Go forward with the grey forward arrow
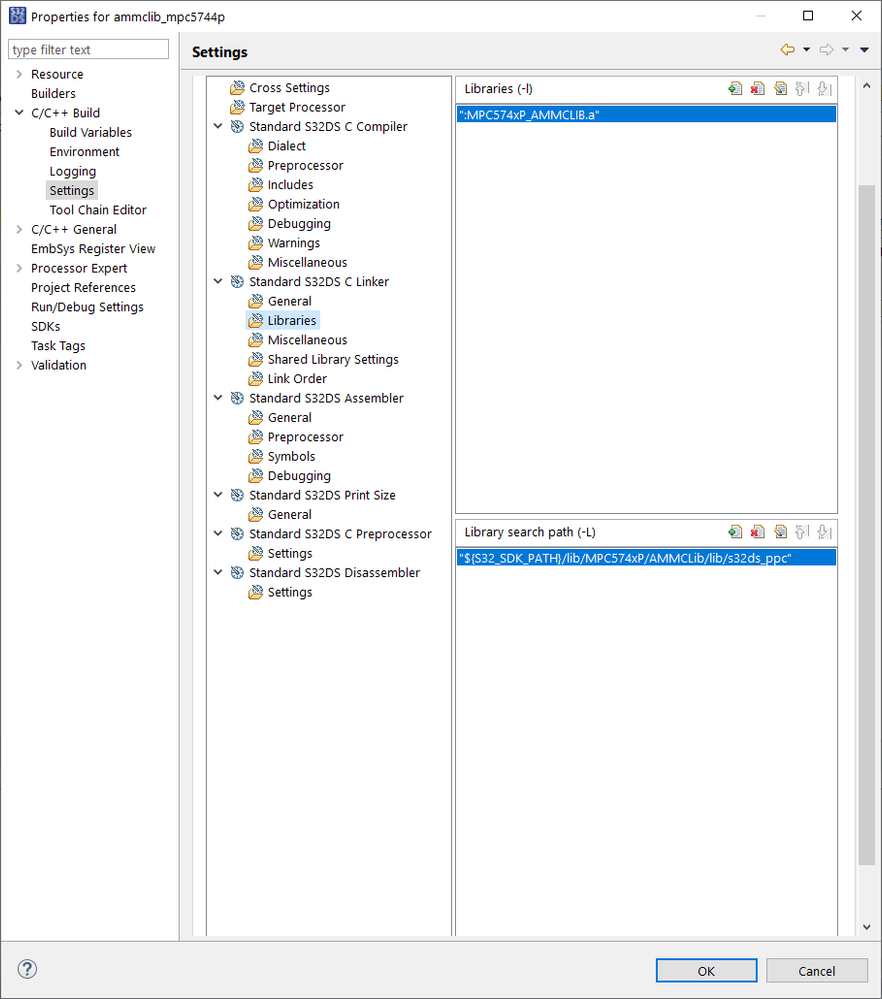 click(x=827, y=50)
